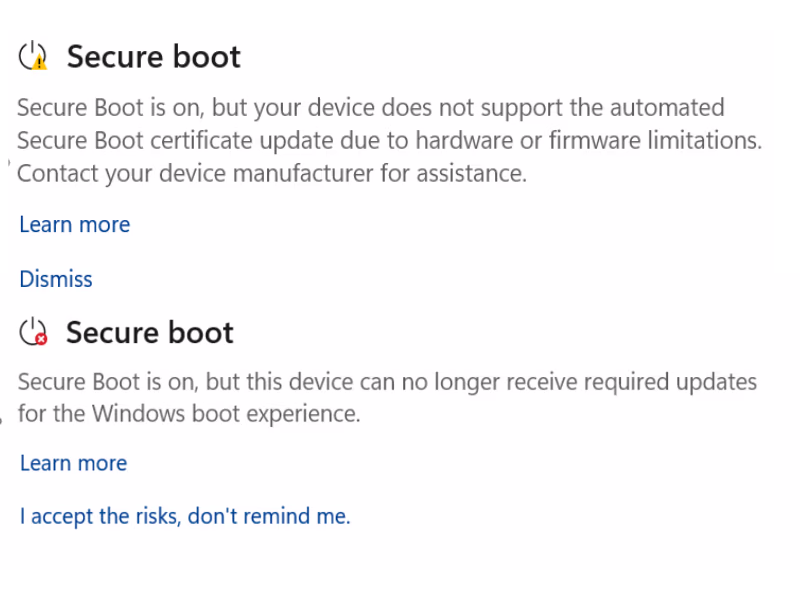Select the top Secure boot heading
800x600 pixels.
click(x=153, y=57)
